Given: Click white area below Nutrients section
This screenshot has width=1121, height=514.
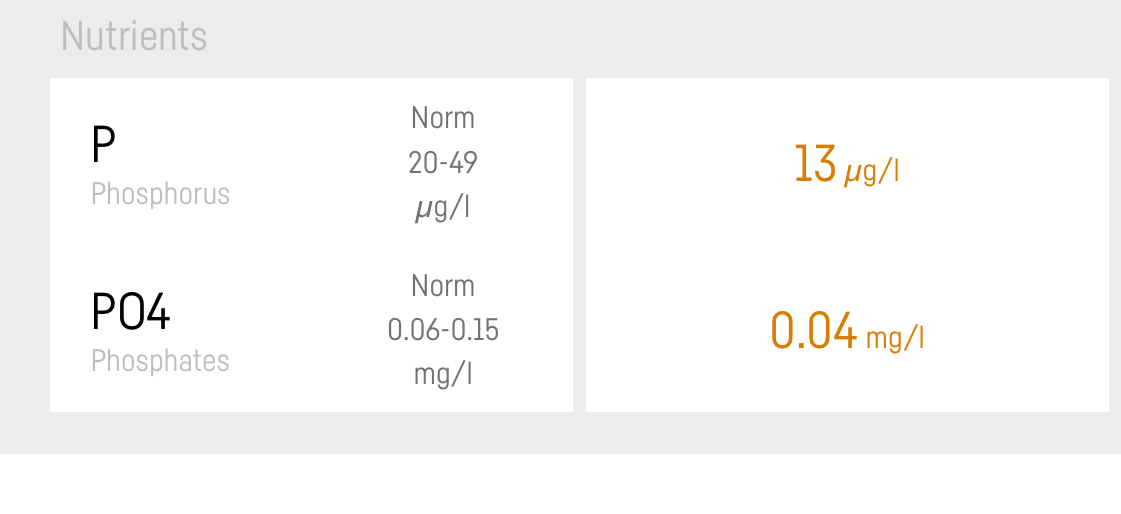Looking at the screenshot, I should [560, 484].
